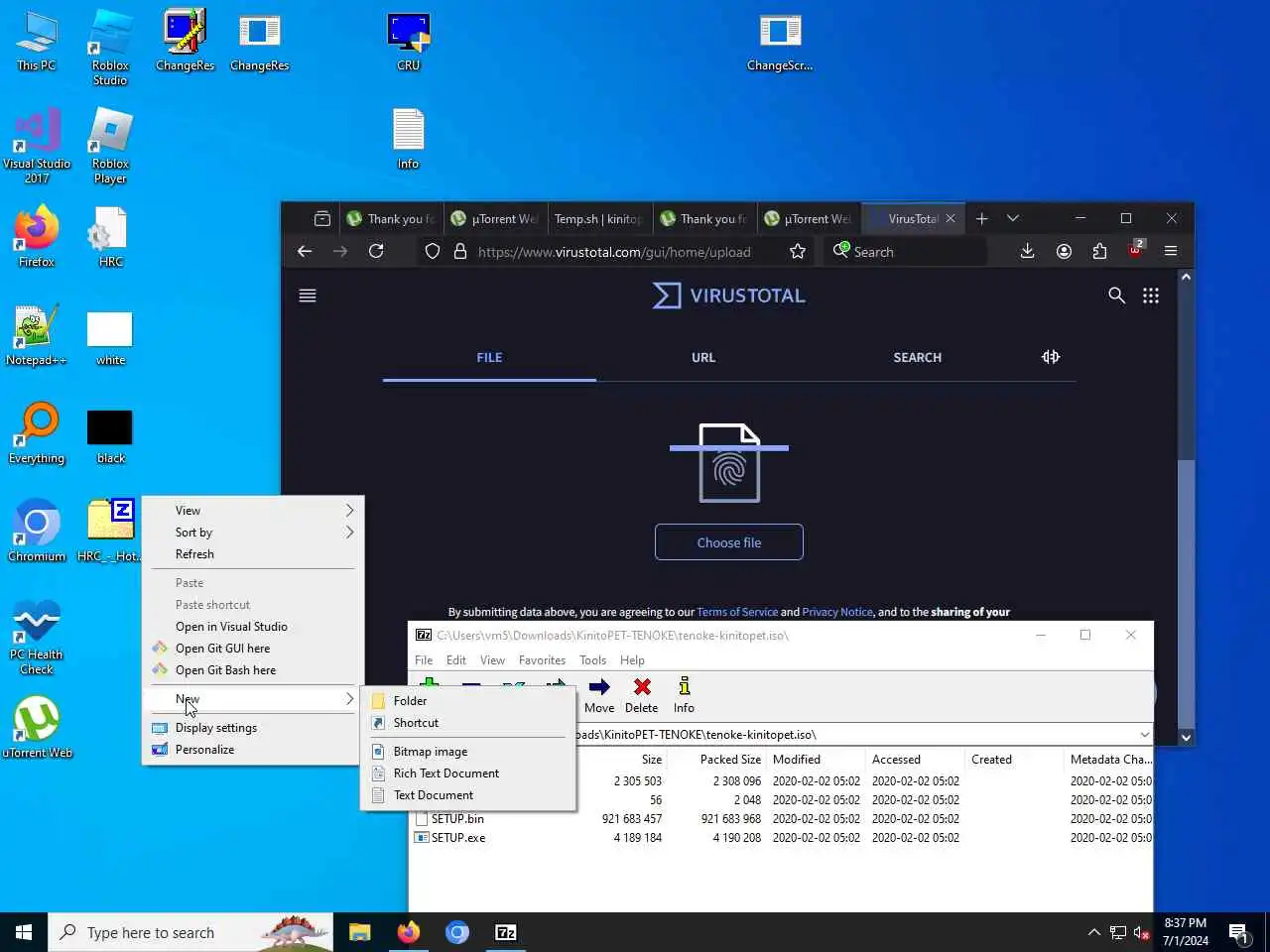Click the VirusTotal URL address bar
The width and height of the screenshot is (1270, 952).
point(613,251)
